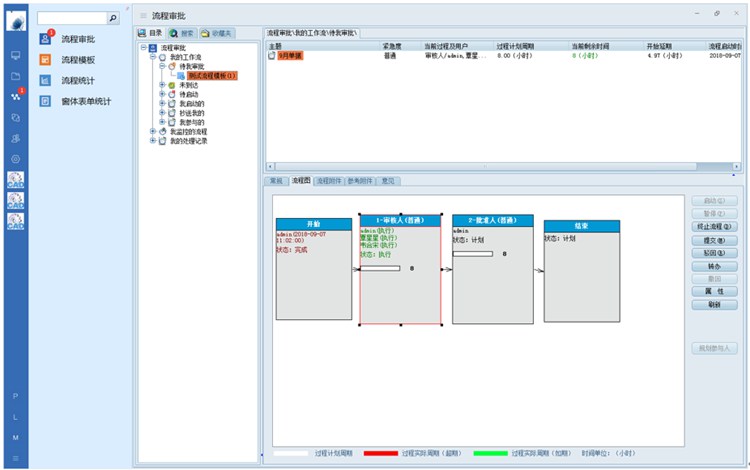Click the monitor icon in blue sidebar

(x=15, y=55)
